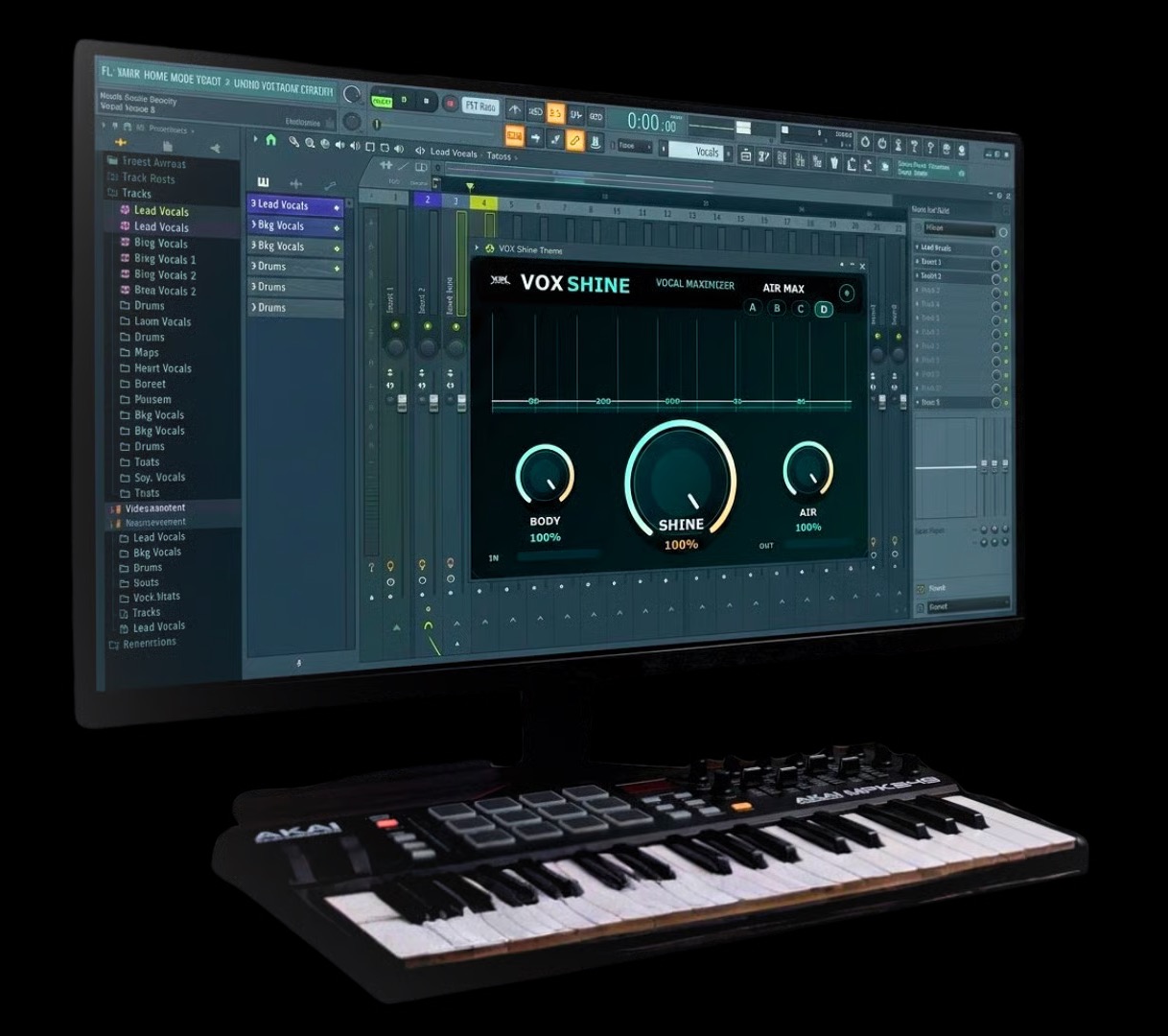
Task: Click the folder icon beside Soy. Vocals
Action: [125, 477]
